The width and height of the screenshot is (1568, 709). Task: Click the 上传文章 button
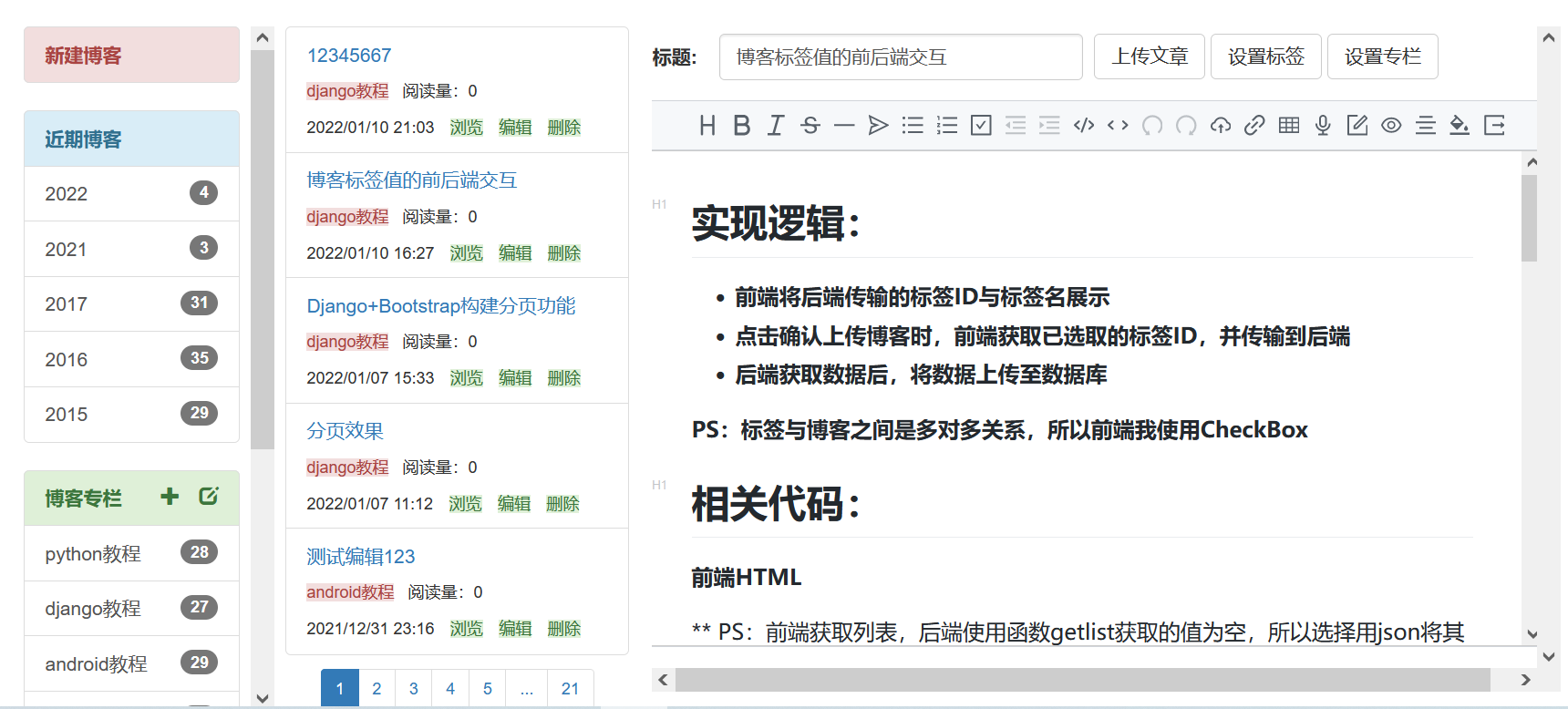(x=1150, y=57)
